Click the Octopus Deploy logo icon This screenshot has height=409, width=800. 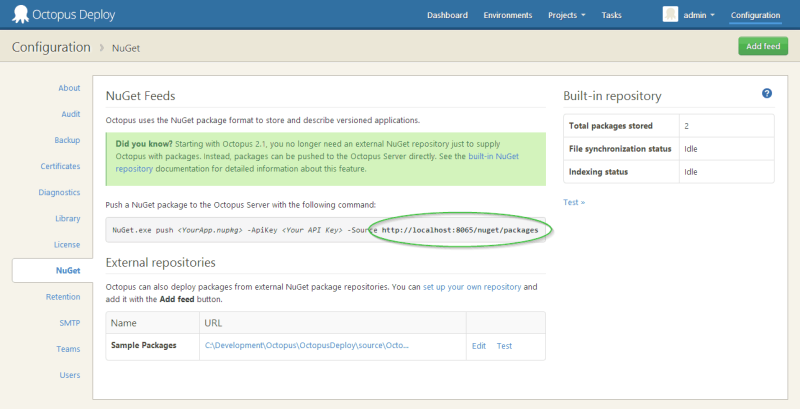pos(19,15)
